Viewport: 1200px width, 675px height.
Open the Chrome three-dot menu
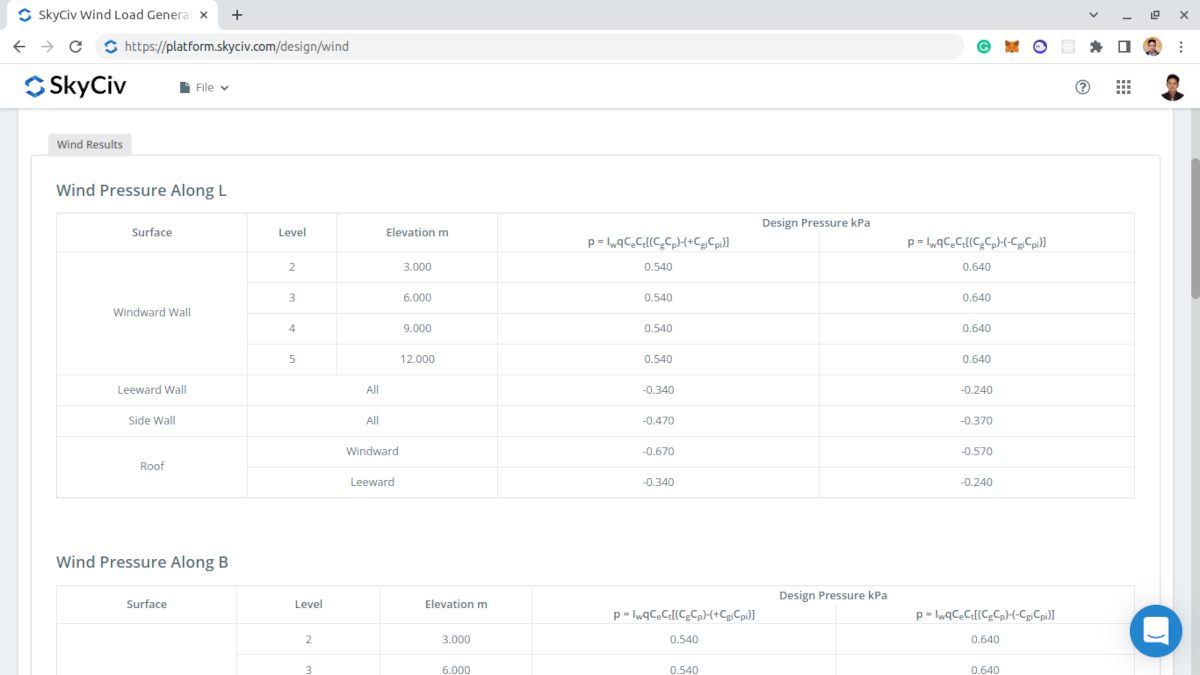pos(1181,46)
